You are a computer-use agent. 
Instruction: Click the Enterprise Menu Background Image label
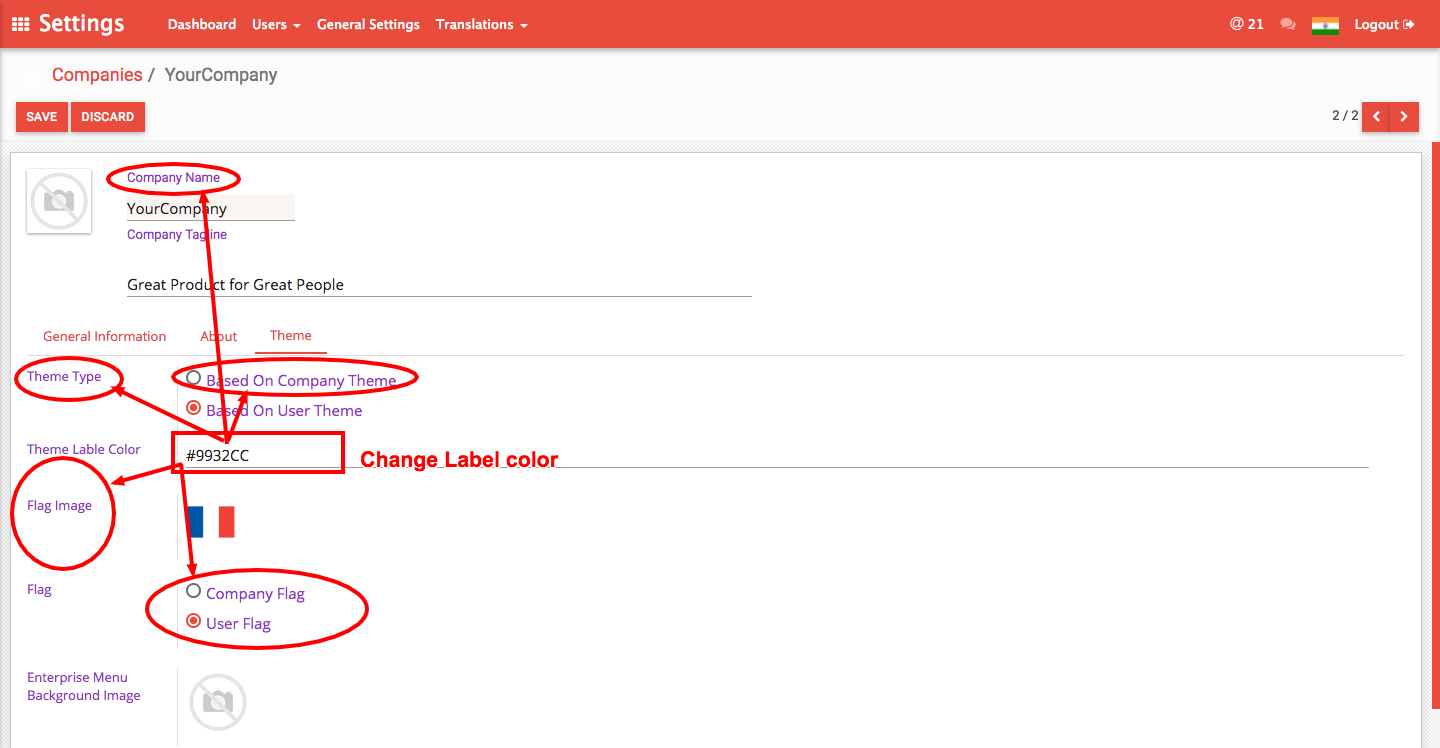click(x=84, y=686)
